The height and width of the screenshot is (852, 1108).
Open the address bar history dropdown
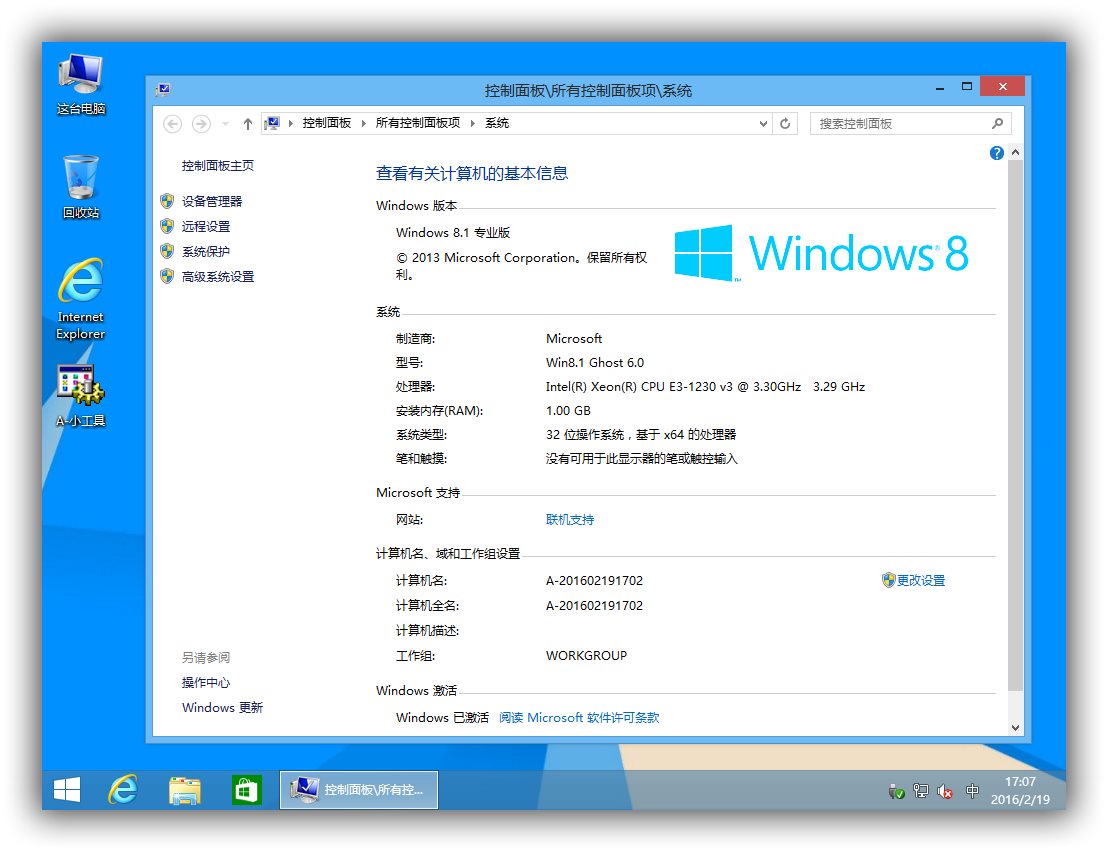pos(763,124)
